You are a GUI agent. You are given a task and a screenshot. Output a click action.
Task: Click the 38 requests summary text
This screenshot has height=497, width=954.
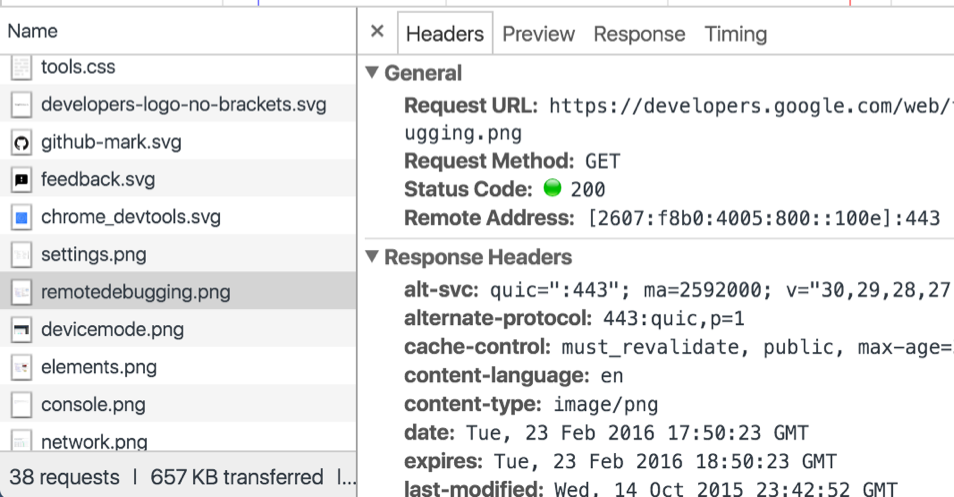pos(64,477)
